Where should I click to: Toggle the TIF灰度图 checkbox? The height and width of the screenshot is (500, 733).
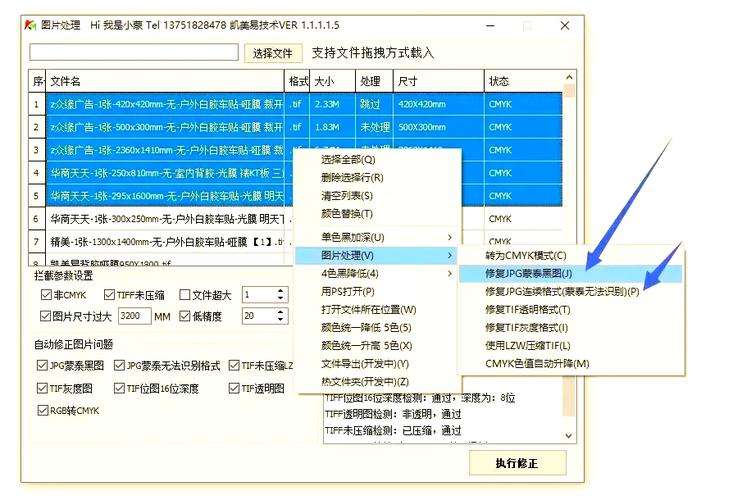(x=43, y=388)
